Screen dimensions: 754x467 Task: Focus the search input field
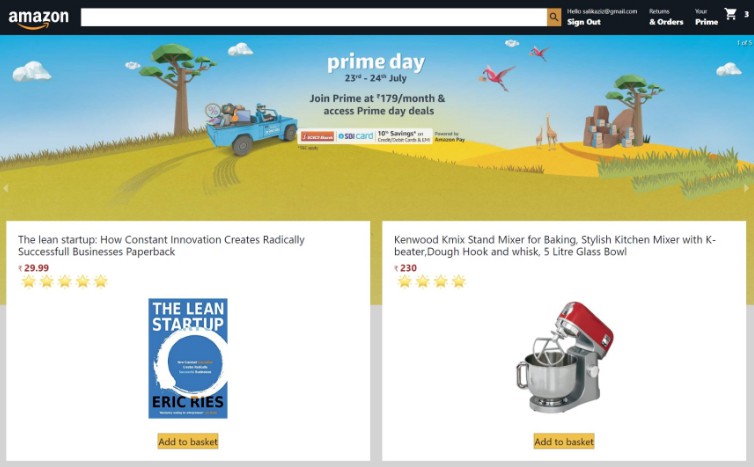click(x=314, y=17)
